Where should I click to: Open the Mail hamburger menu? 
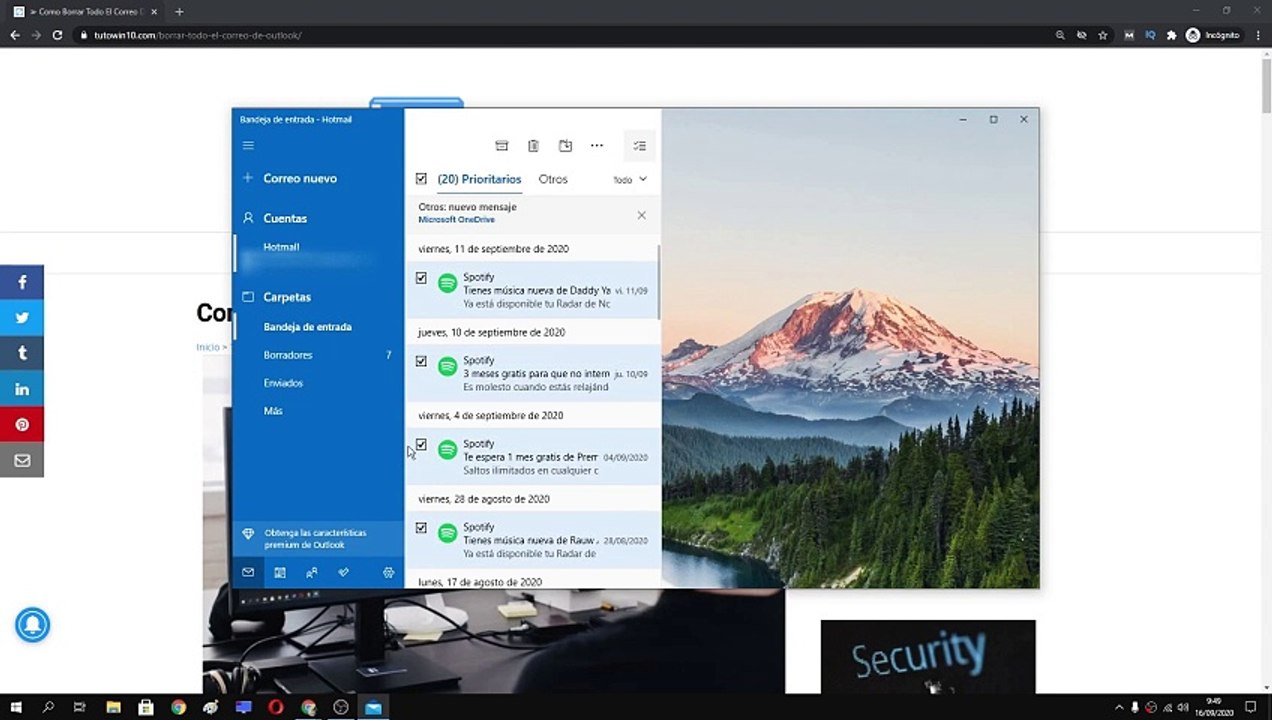(x=248, y=145)
